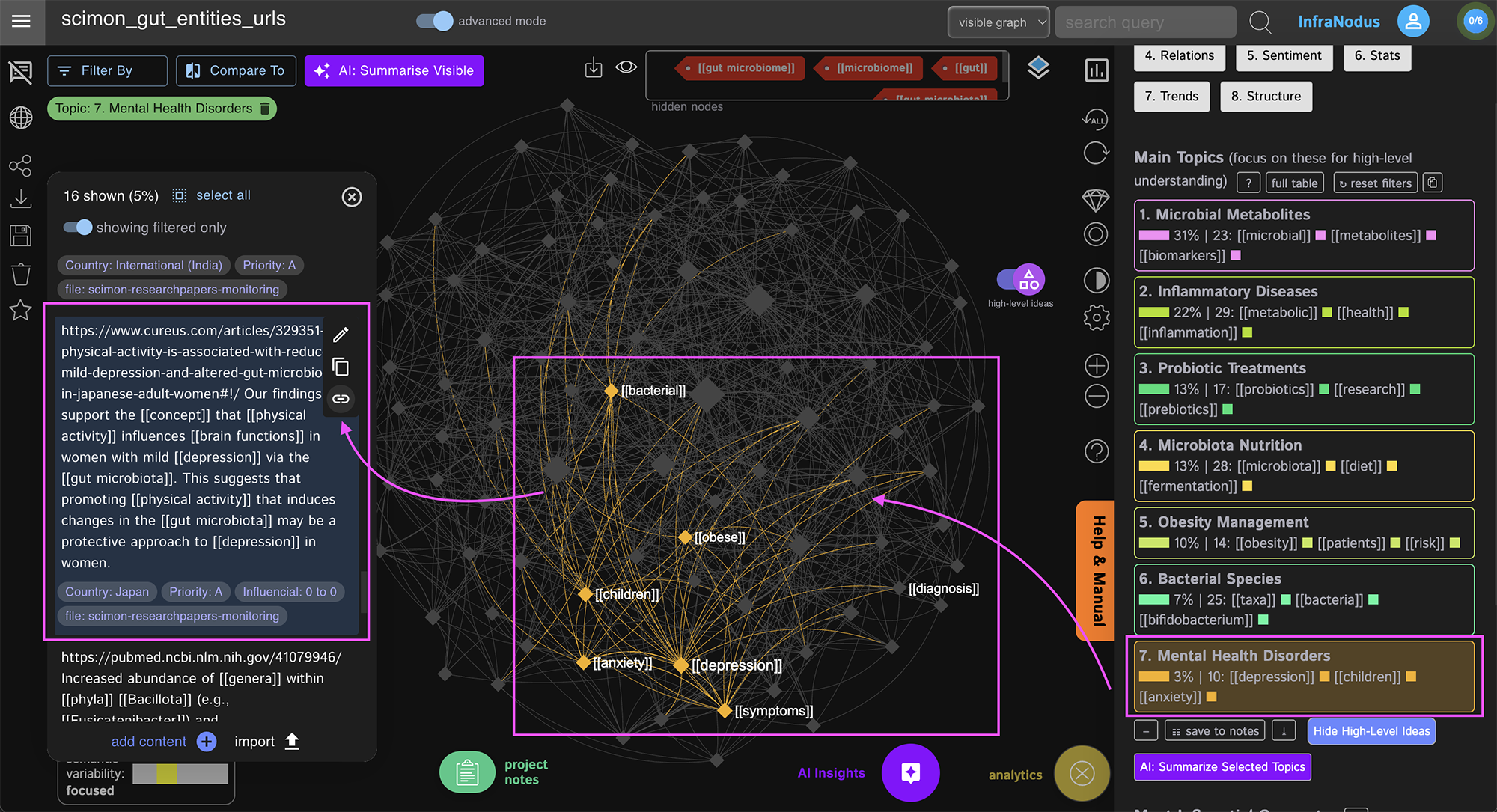Click the search query input field
The height and width of the screenshot is (812, 1497).
(x=1145, y=22)
